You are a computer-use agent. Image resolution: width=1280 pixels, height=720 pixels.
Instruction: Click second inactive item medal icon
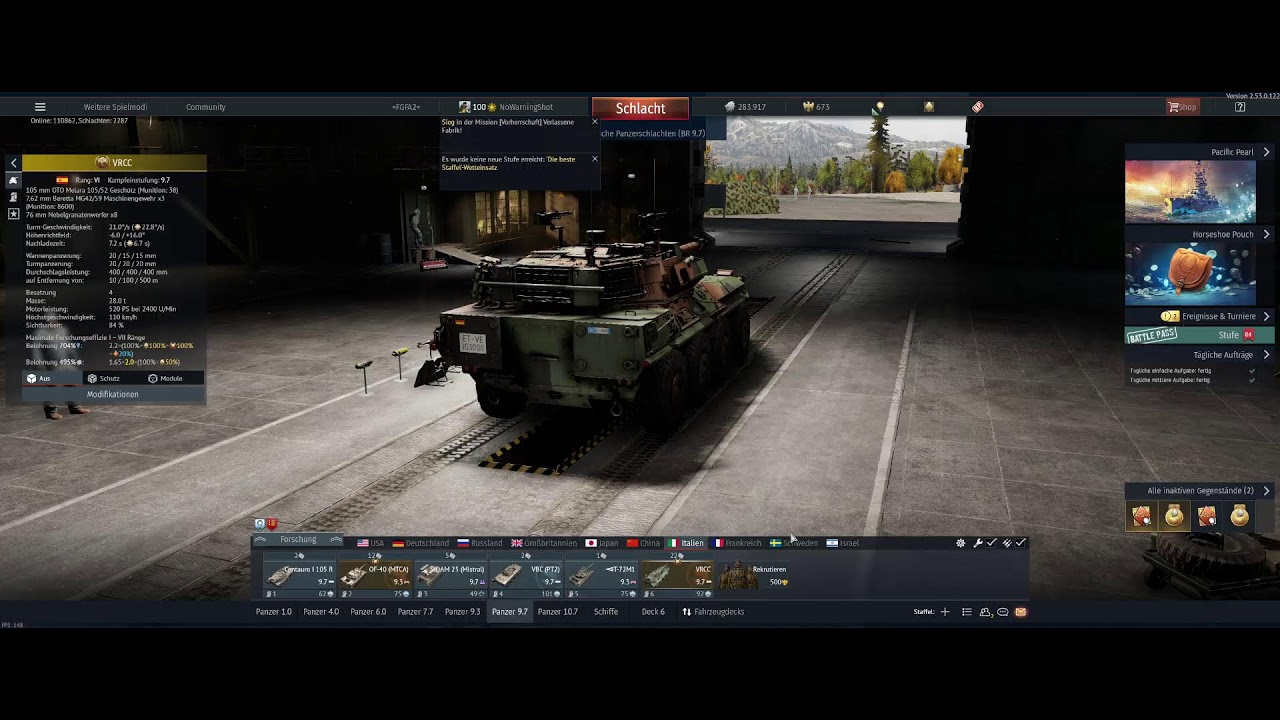pyautogui.click(x=1174, y=516)
